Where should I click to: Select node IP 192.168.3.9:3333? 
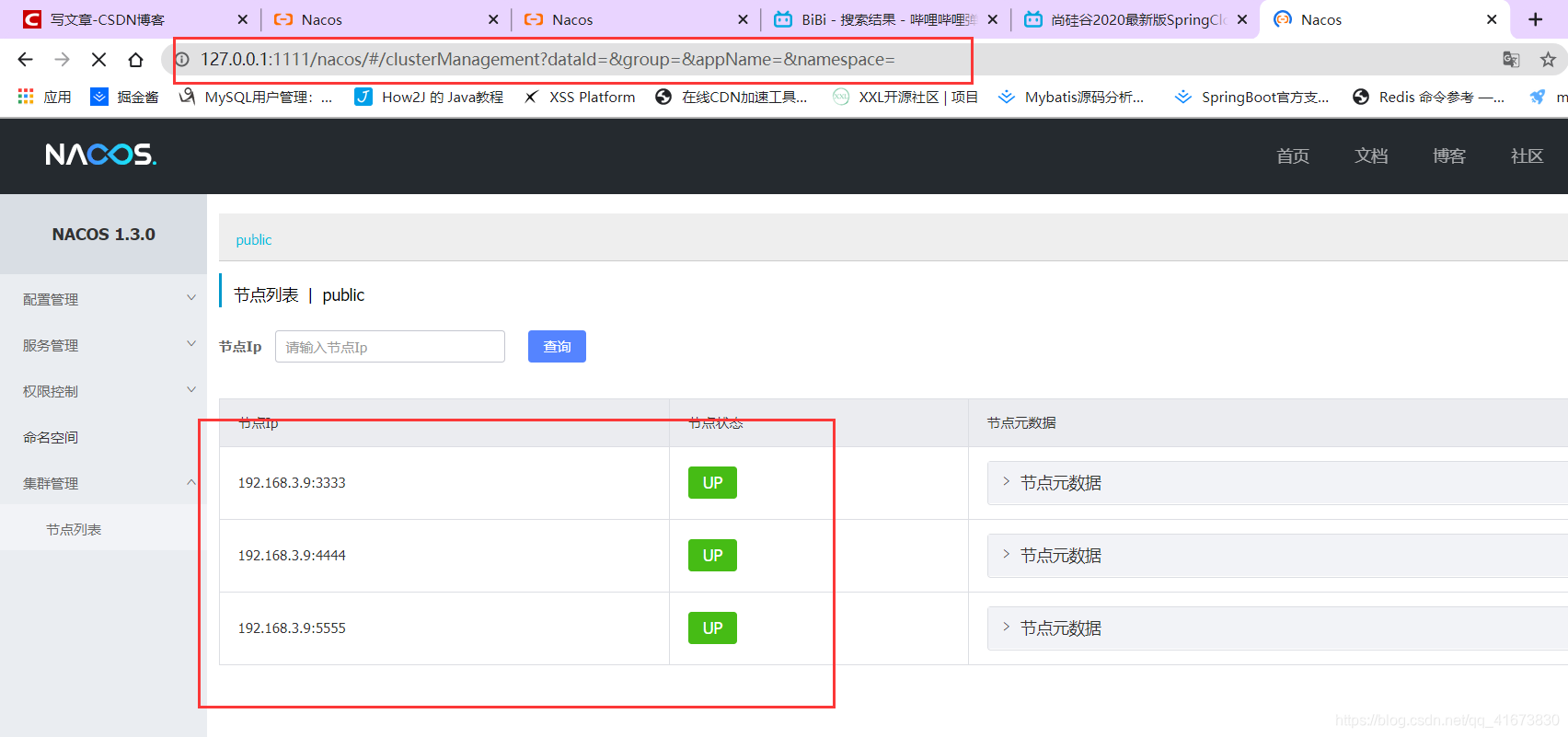point(292,483)
